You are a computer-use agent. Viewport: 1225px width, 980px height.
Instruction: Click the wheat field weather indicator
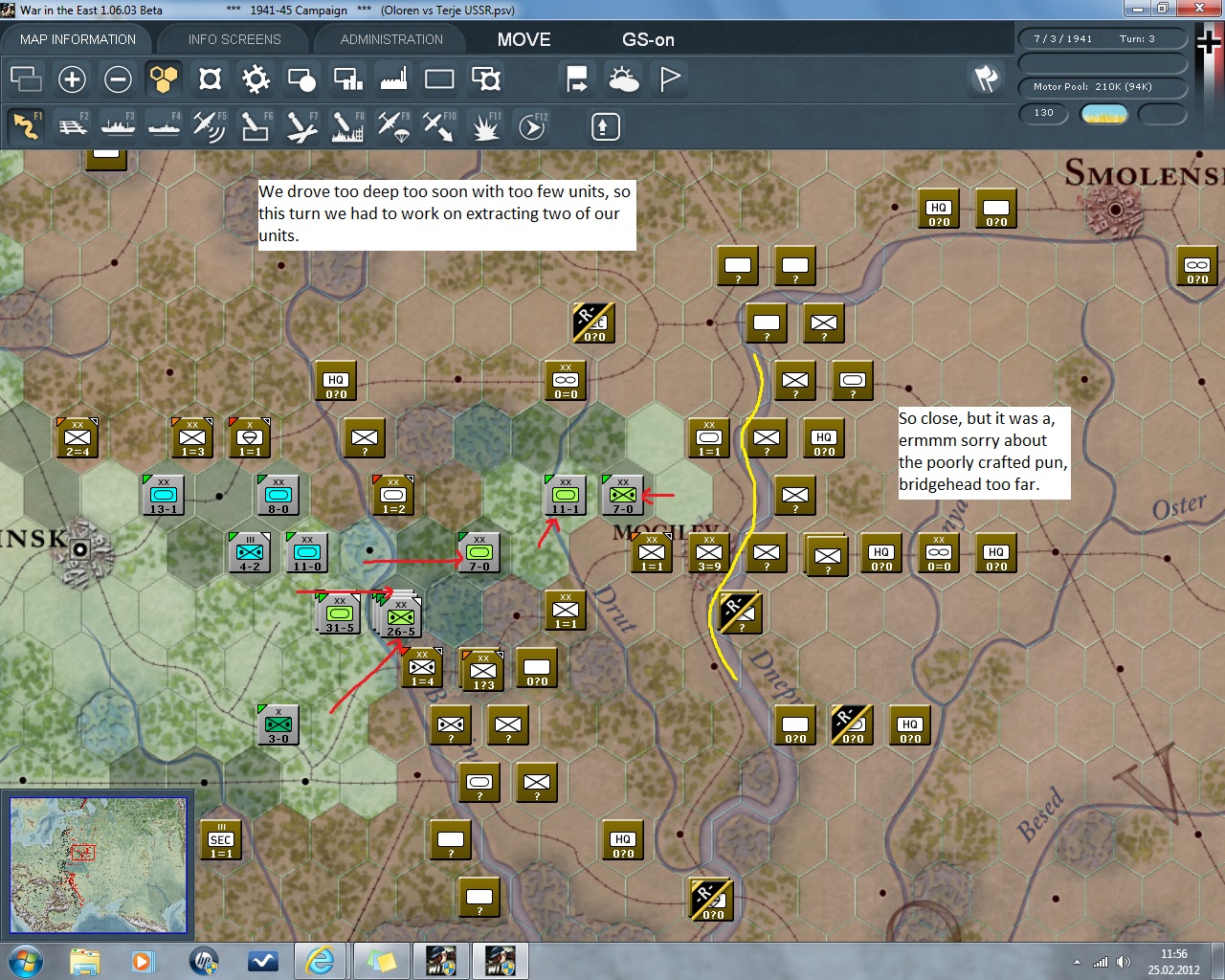(1103, 115)
